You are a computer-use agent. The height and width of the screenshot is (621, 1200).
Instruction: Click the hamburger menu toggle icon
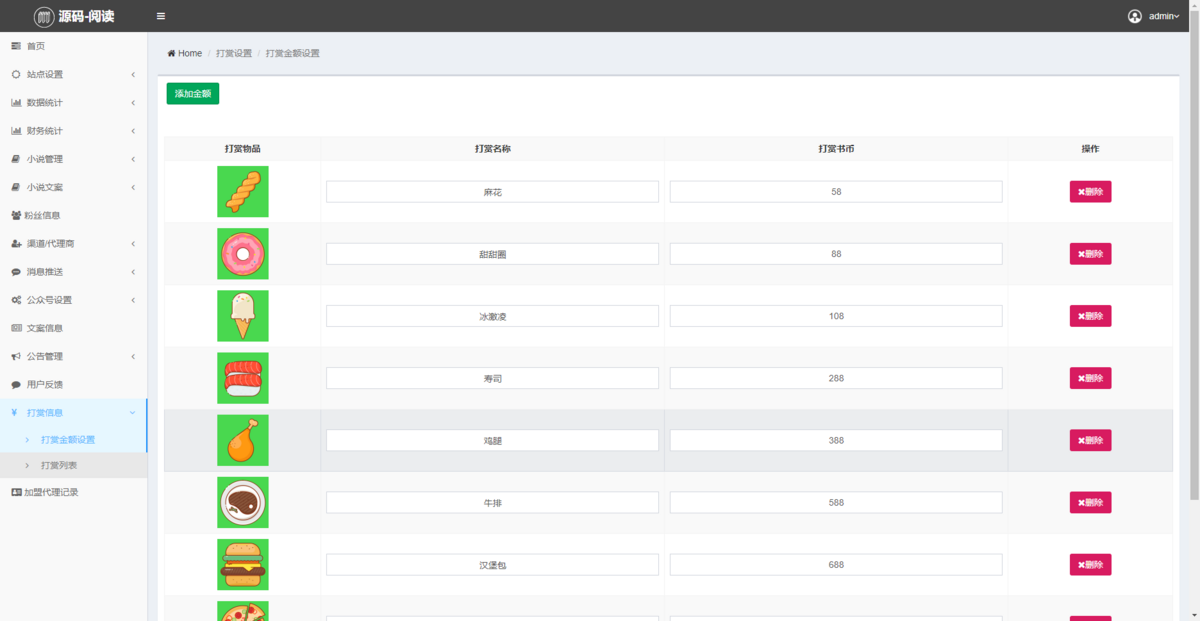161,16
